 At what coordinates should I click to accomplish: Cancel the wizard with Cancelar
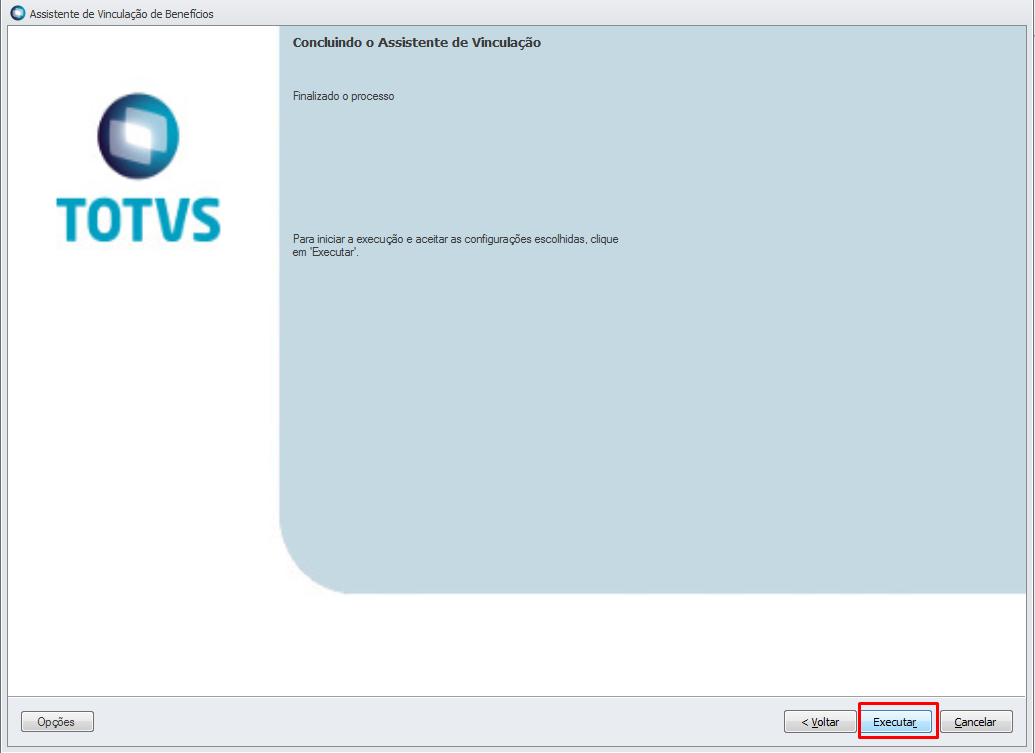pyautogui.click(x=976, y=721)
